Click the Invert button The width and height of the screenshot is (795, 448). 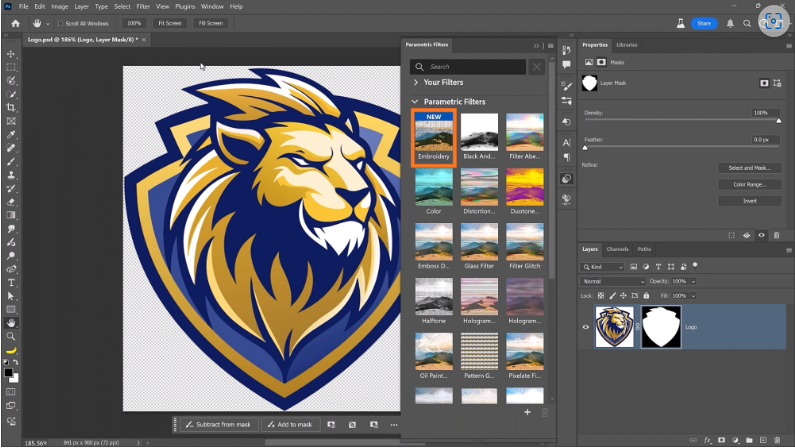pos(749,201)
